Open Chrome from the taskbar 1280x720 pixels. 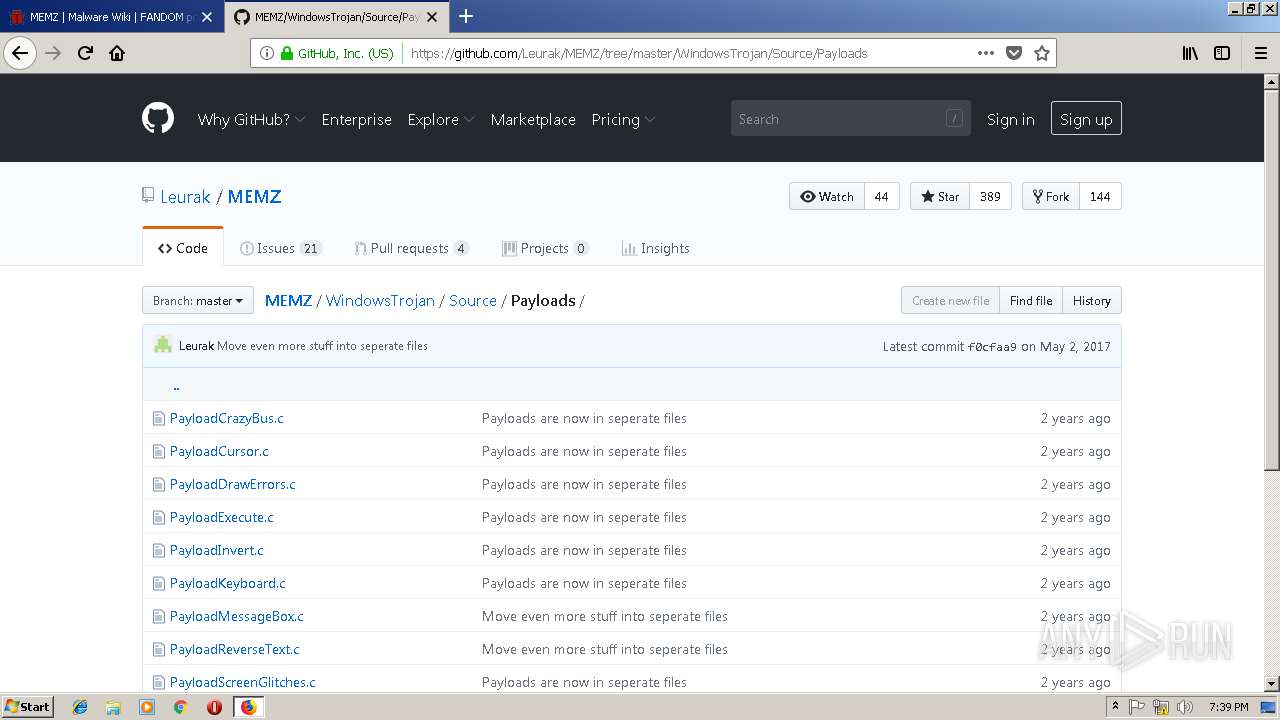click(180, 707)
